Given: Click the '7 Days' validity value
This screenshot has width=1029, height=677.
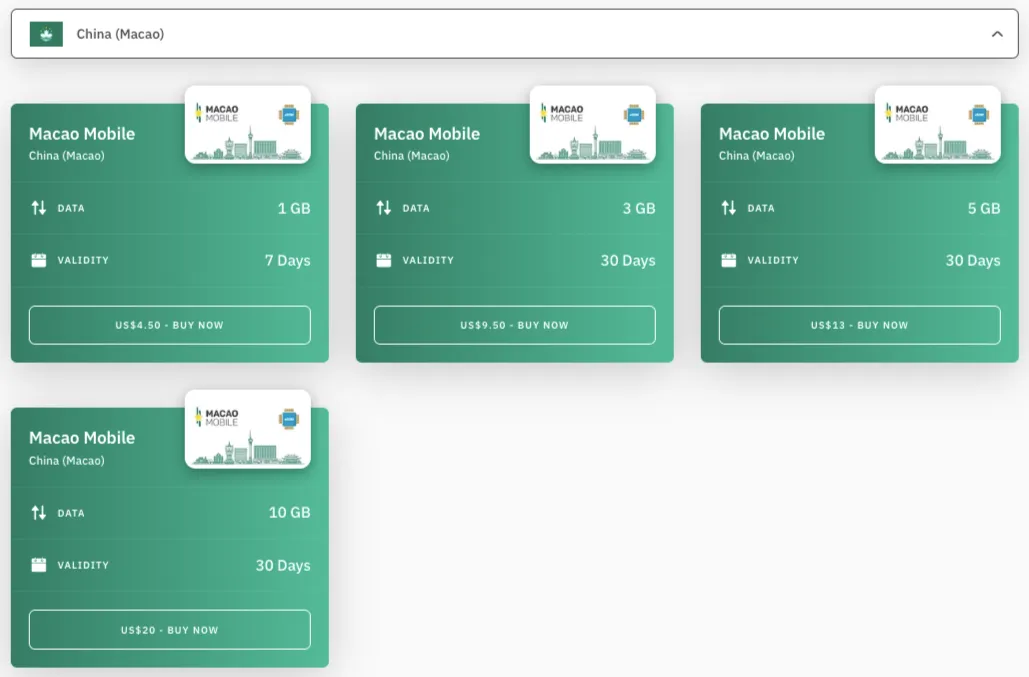Looking at the screenshot, I should 287,260.
